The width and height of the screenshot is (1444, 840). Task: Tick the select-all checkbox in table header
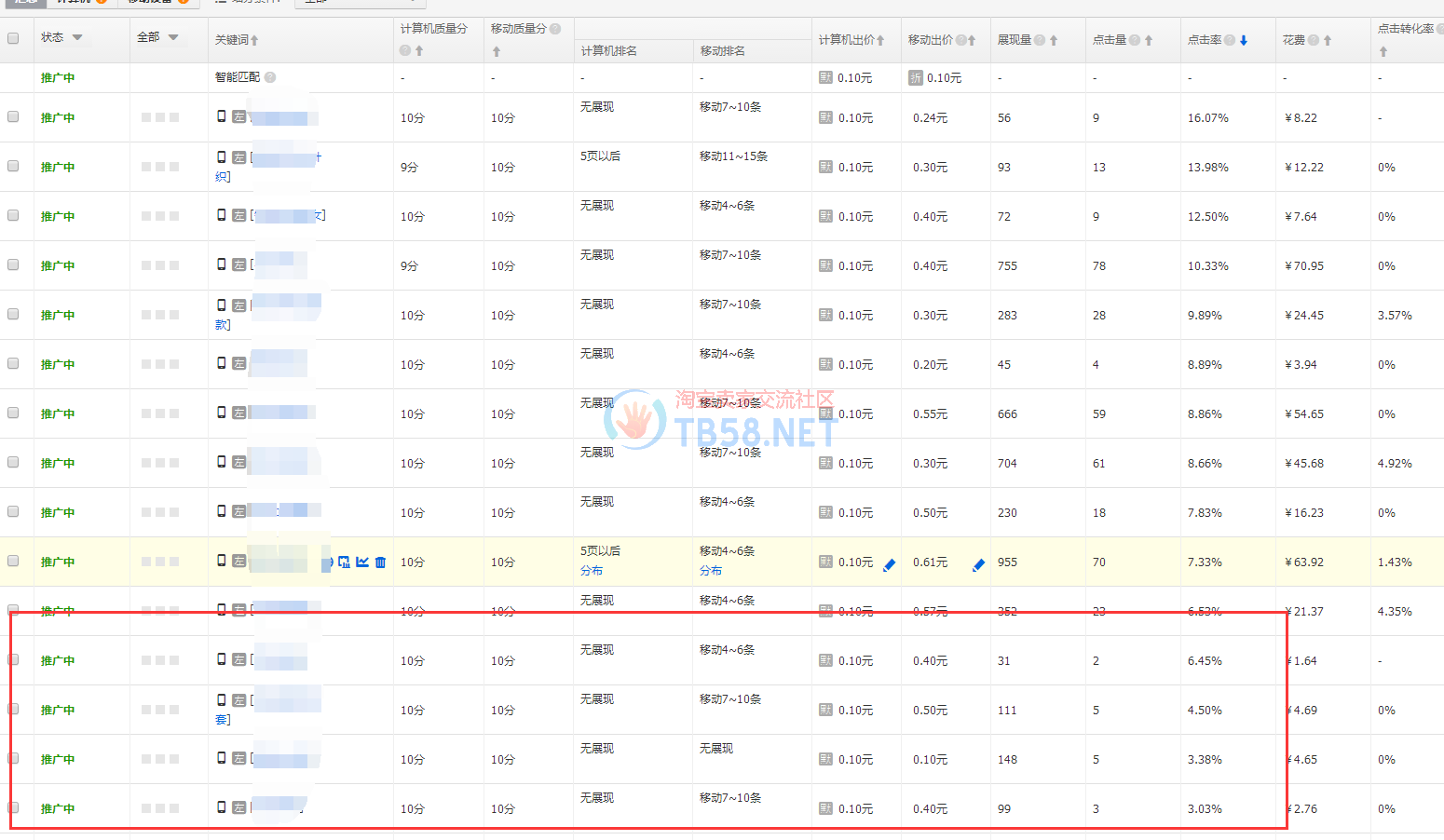click(13, 38)
